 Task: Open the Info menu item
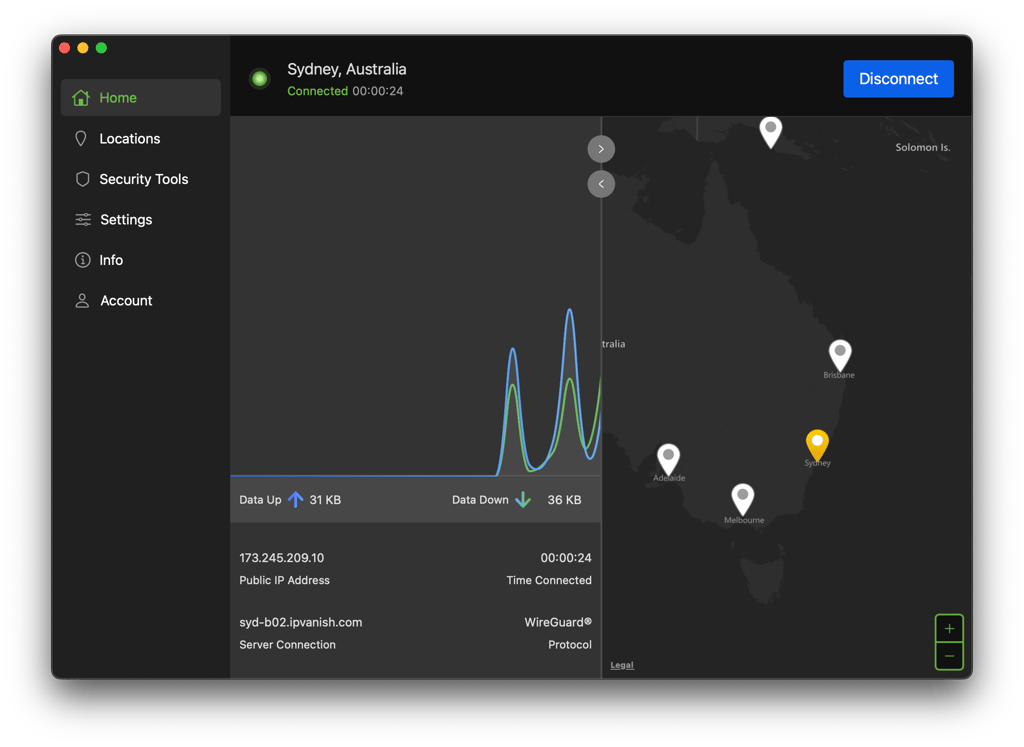tap(141, 260)
